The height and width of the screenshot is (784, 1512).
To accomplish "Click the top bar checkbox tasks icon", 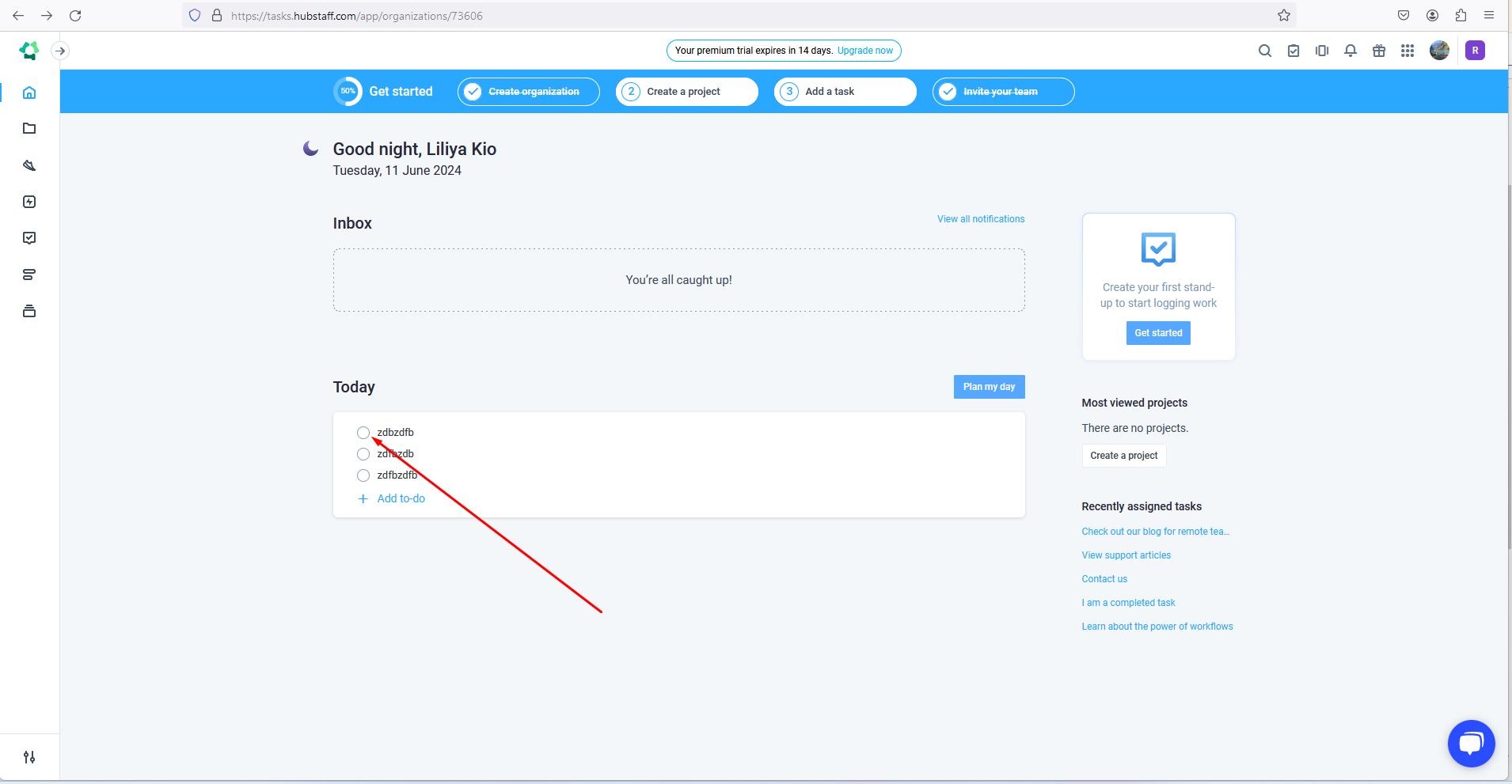I will point(1294,51).
